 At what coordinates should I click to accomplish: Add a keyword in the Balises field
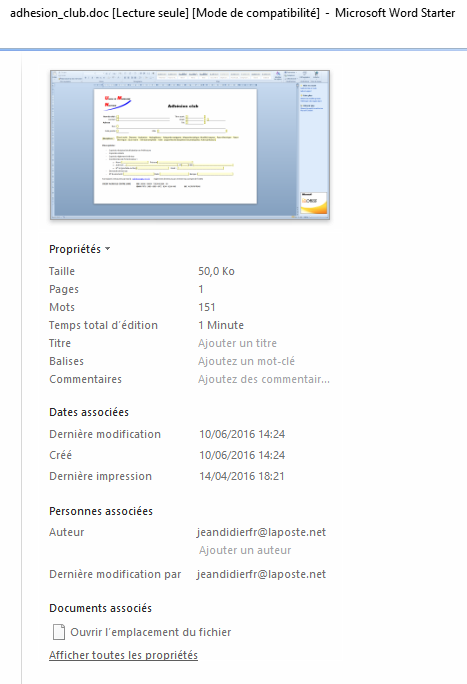coord(246,361)
